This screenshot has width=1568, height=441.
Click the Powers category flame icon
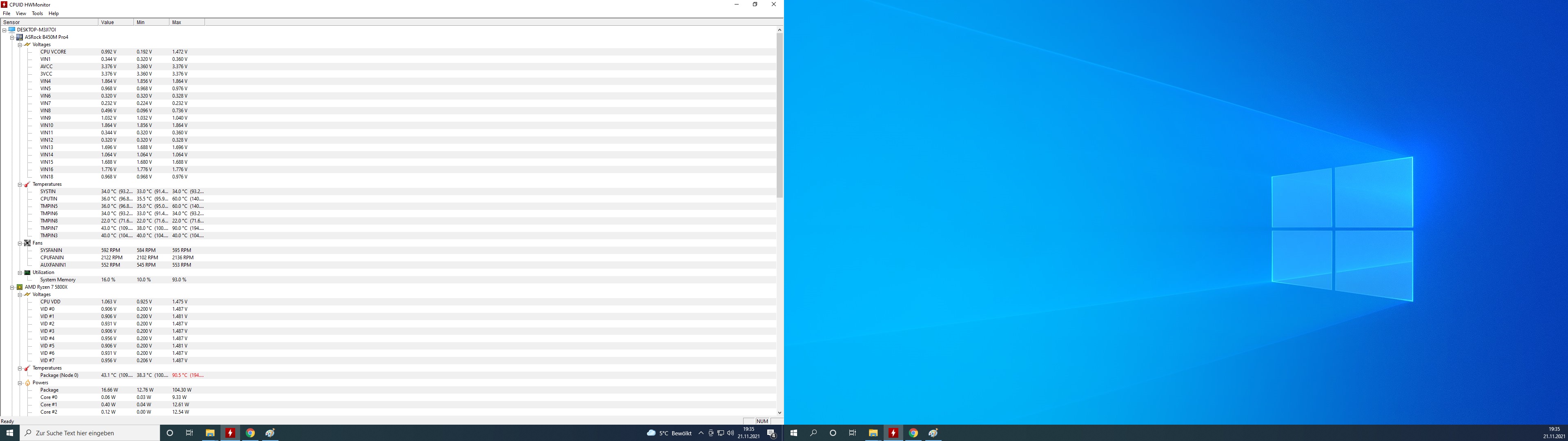coord(27,383)
